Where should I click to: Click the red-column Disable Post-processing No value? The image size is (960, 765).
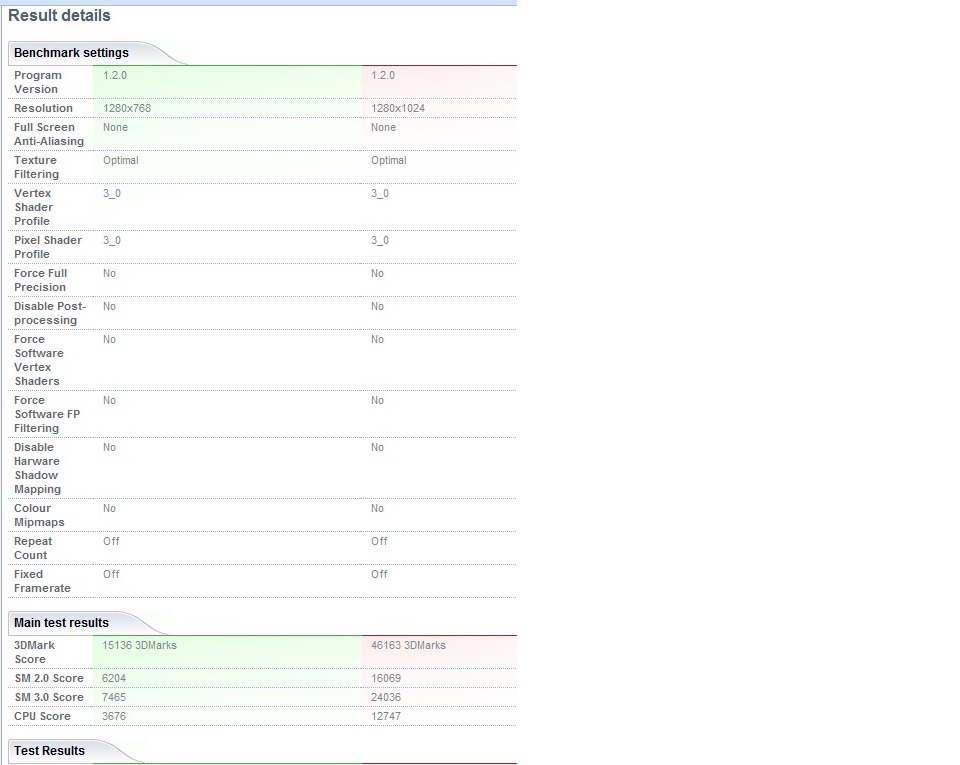[x=377, y=307]
